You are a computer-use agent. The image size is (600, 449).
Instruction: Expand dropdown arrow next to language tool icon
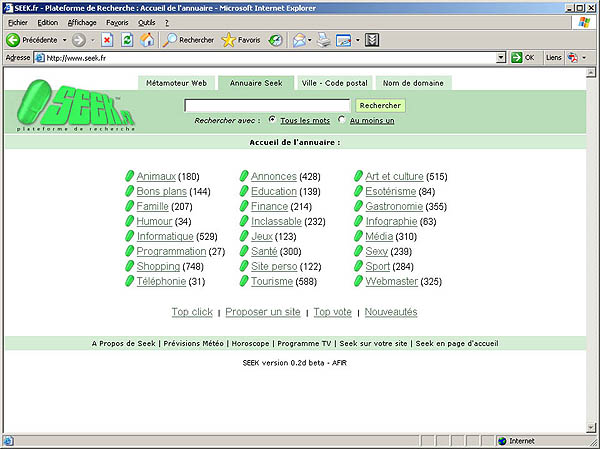[584, 58]
